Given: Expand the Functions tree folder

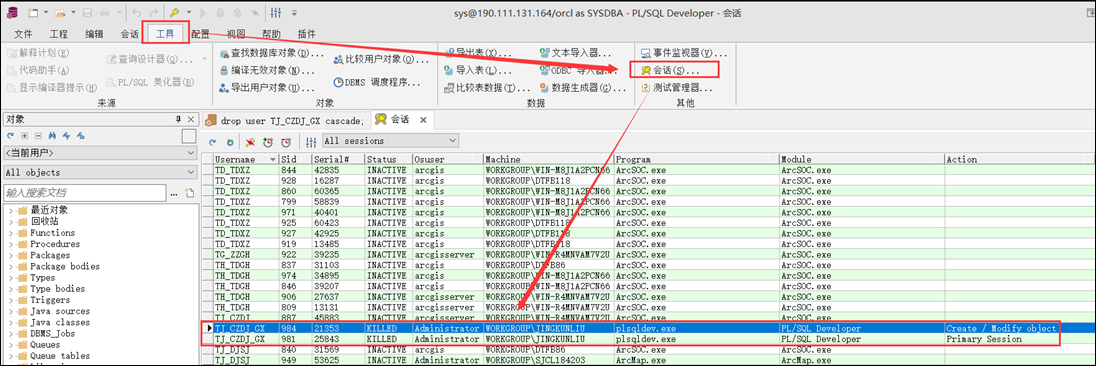Looking at the screenshot, I should click(x=10, y=233).
